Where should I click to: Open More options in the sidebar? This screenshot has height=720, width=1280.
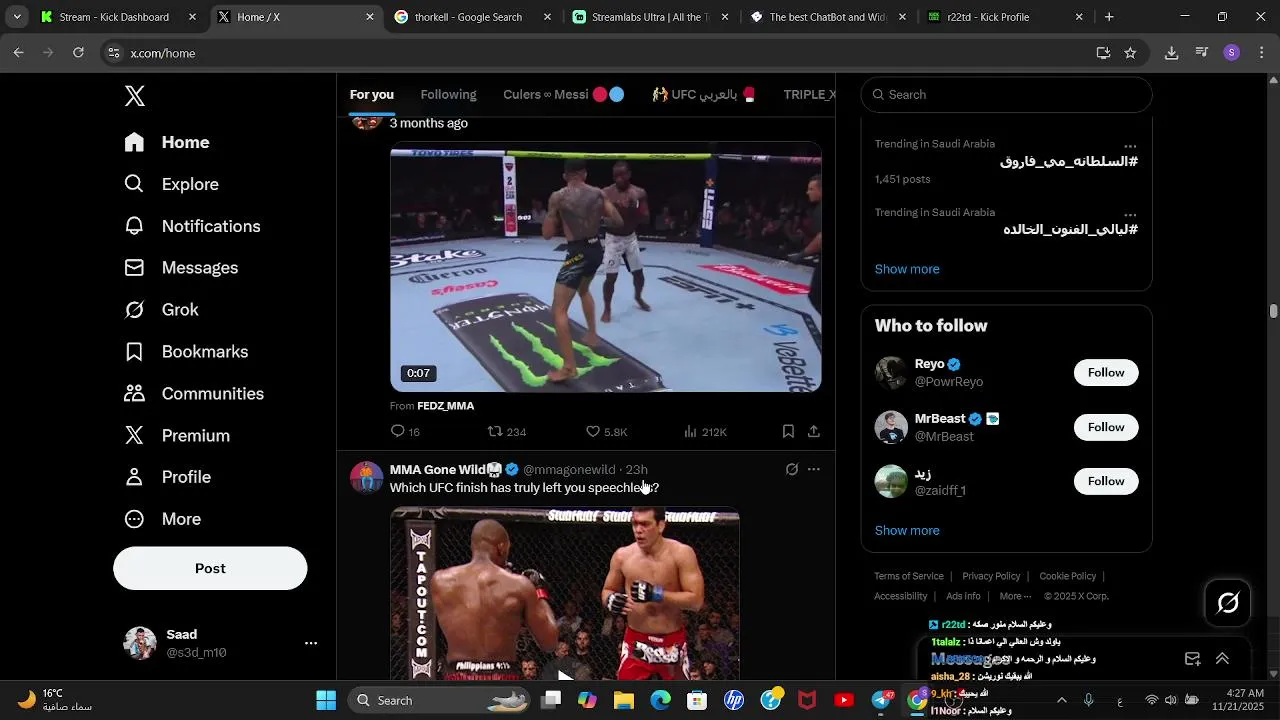pos(162,519)
